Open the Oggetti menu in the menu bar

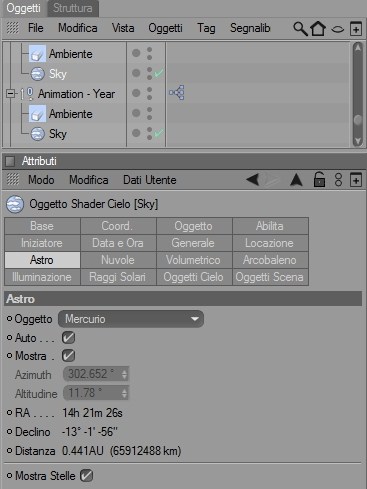point(165,28)
